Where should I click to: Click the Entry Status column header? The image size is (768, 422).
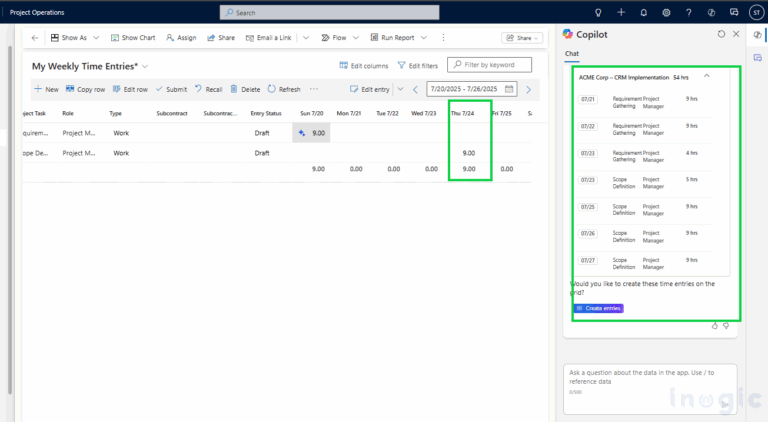(x=266, y=114)
